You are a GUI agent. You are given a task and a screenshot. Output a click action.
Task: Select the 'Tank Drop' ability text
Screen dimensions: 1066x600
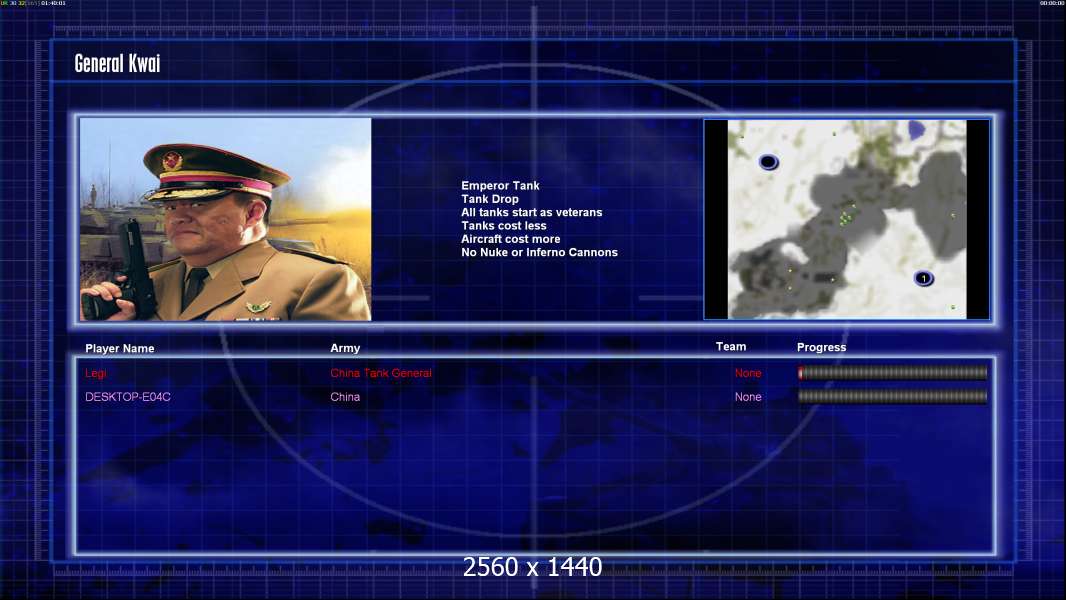point(489,199)
